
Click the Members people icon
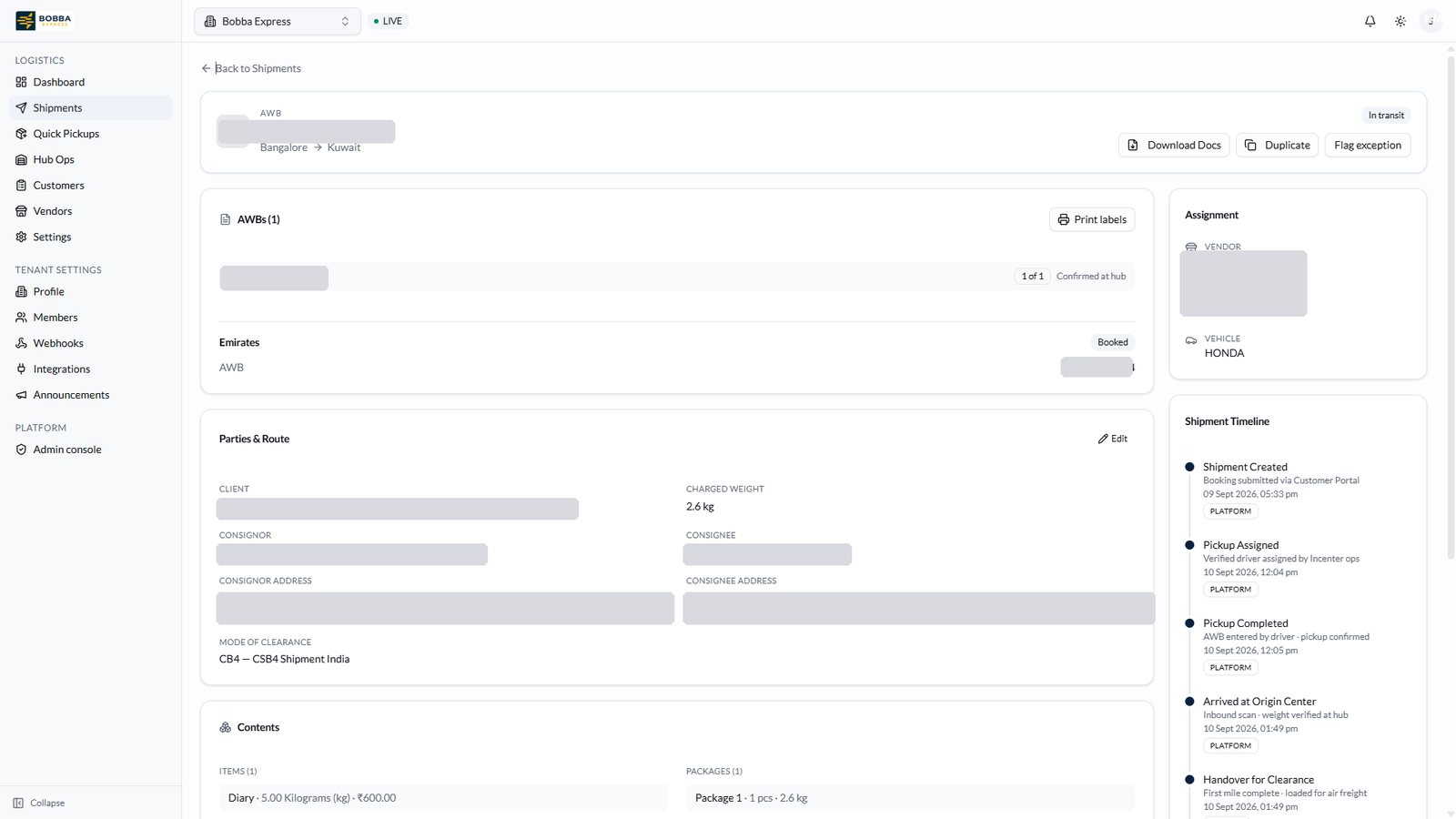pyautogui.click(x=21, y=318)
